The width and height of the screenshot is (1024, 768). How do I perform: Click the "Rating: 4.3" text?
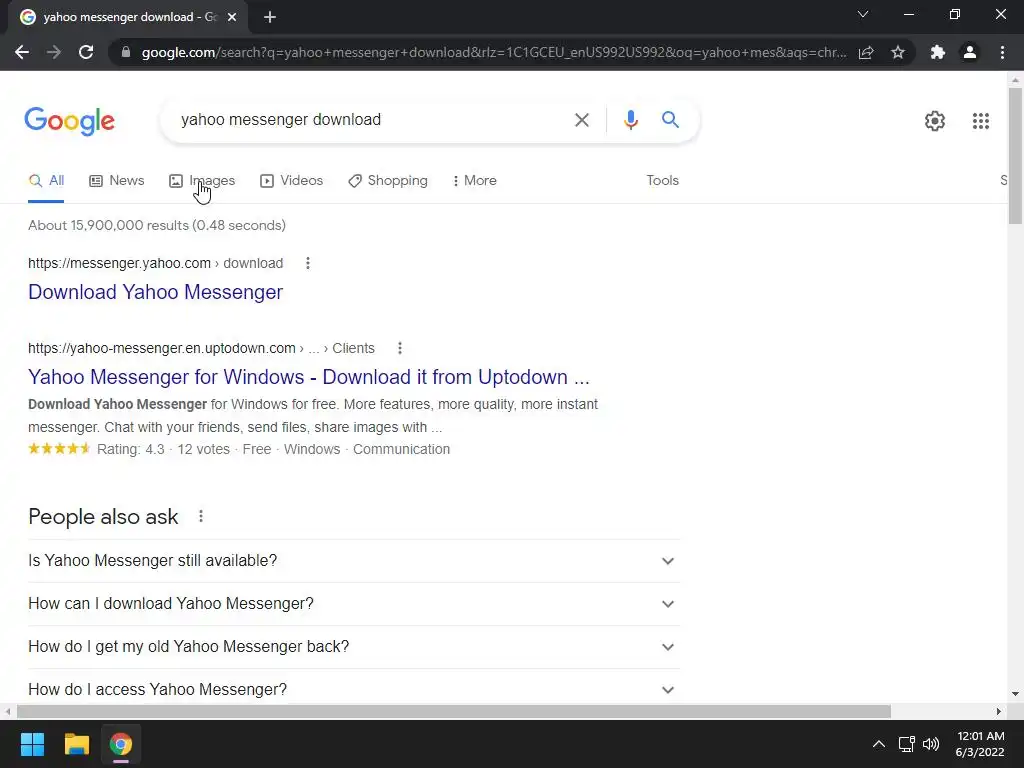pyautogui.click(x=131, y=449)
